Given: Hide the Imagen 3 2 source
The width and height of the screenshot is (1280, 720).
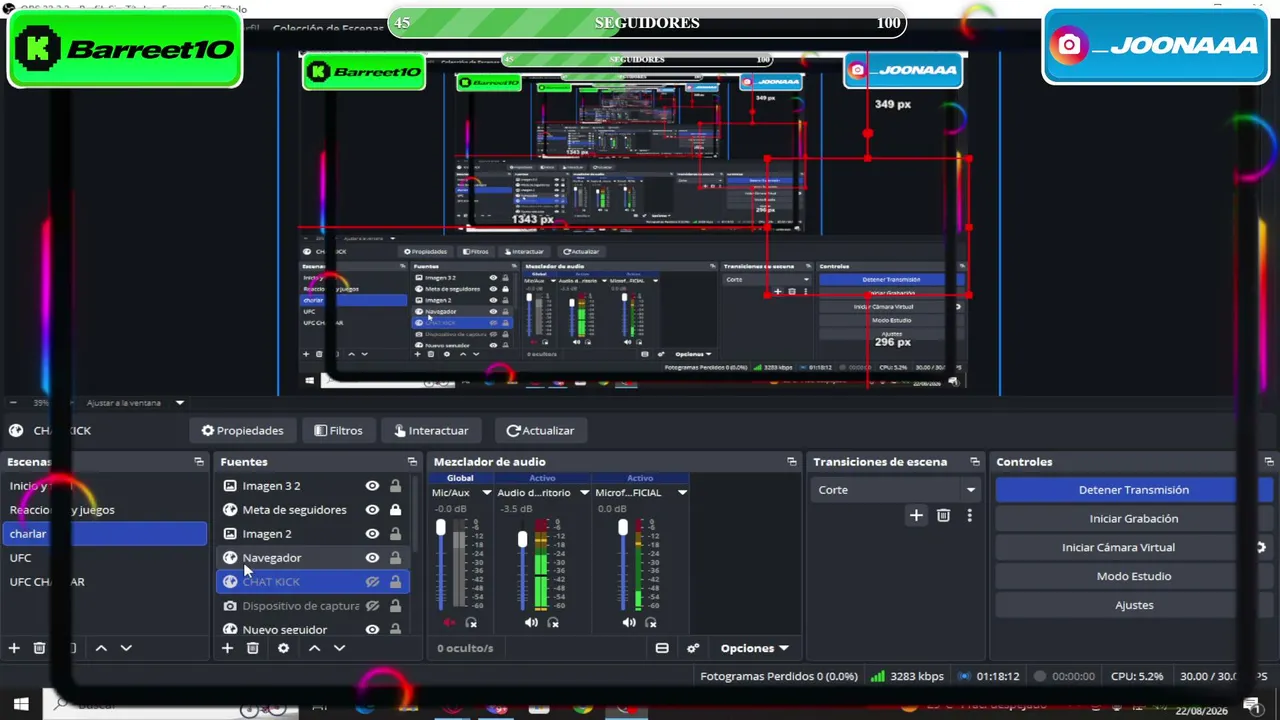Looking at the screenshot, I should pyautogui.click(x=372, y=486).
